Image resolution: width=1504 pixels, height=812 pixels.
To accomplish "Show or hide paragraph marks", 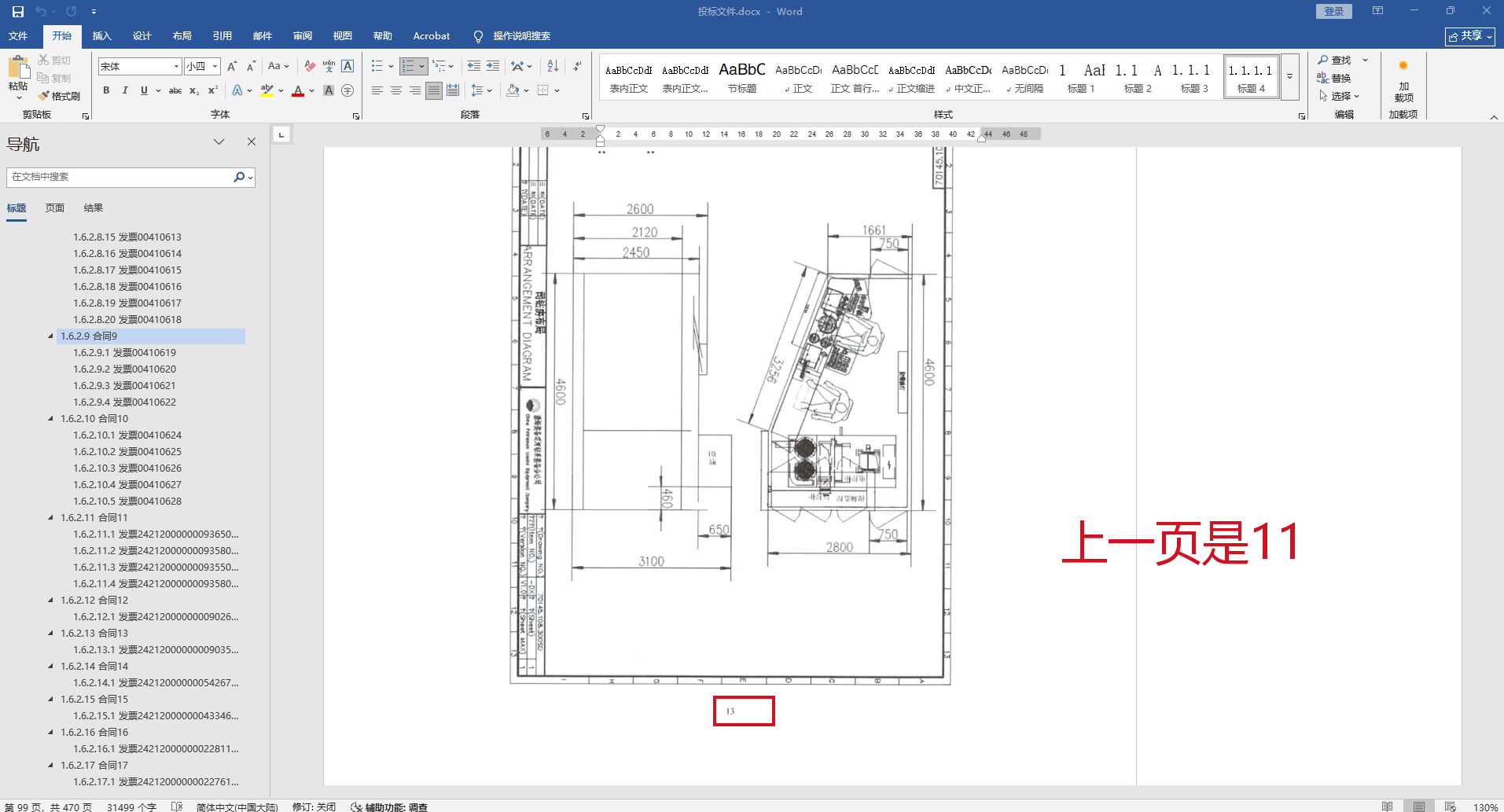I will coord(577,67).
